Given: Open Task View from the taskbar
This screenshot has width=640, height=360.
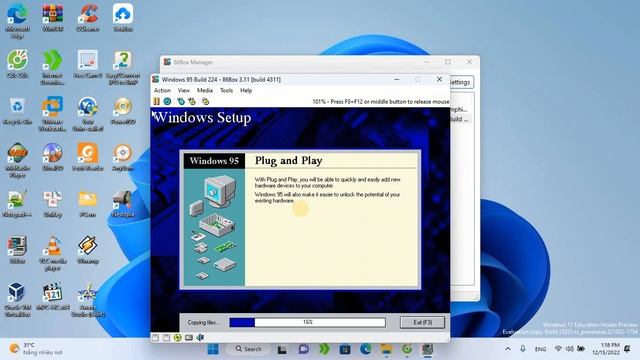Looking at the screenshot, I should tap(282, 349).
